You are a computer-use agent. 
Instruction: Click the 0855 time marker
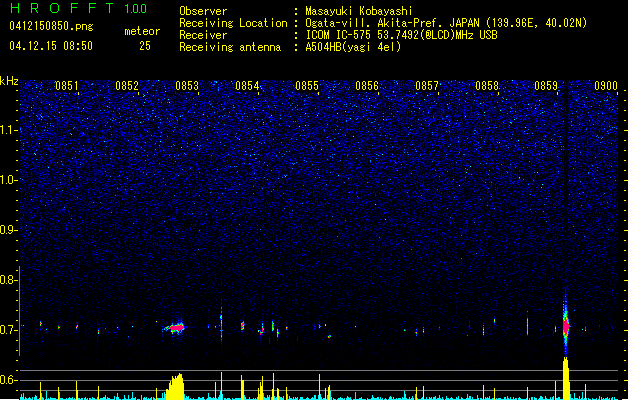coord(307,86)
